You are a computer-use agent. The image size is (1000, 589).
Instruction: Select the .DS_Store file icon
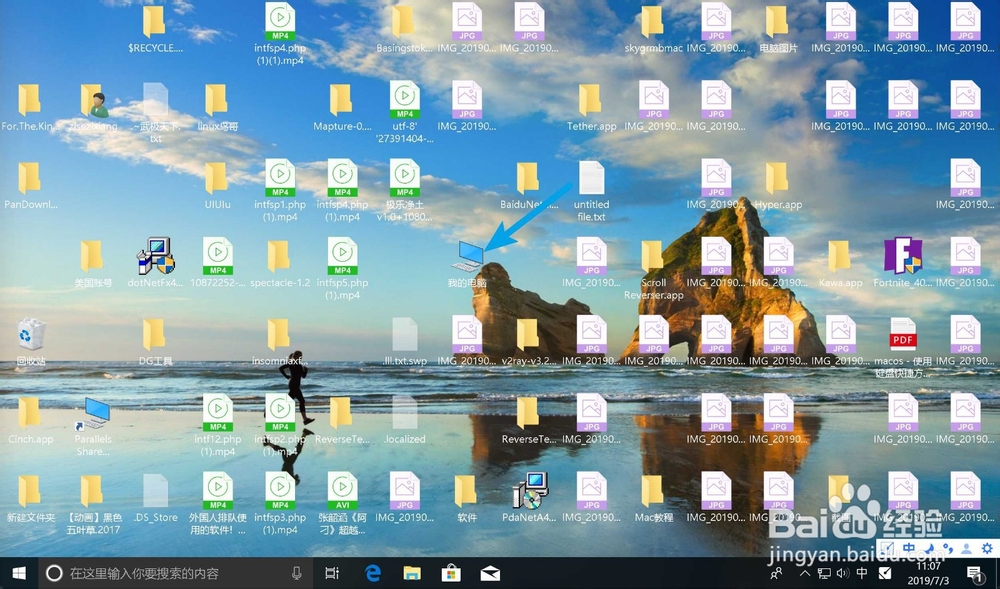(156, 498)
